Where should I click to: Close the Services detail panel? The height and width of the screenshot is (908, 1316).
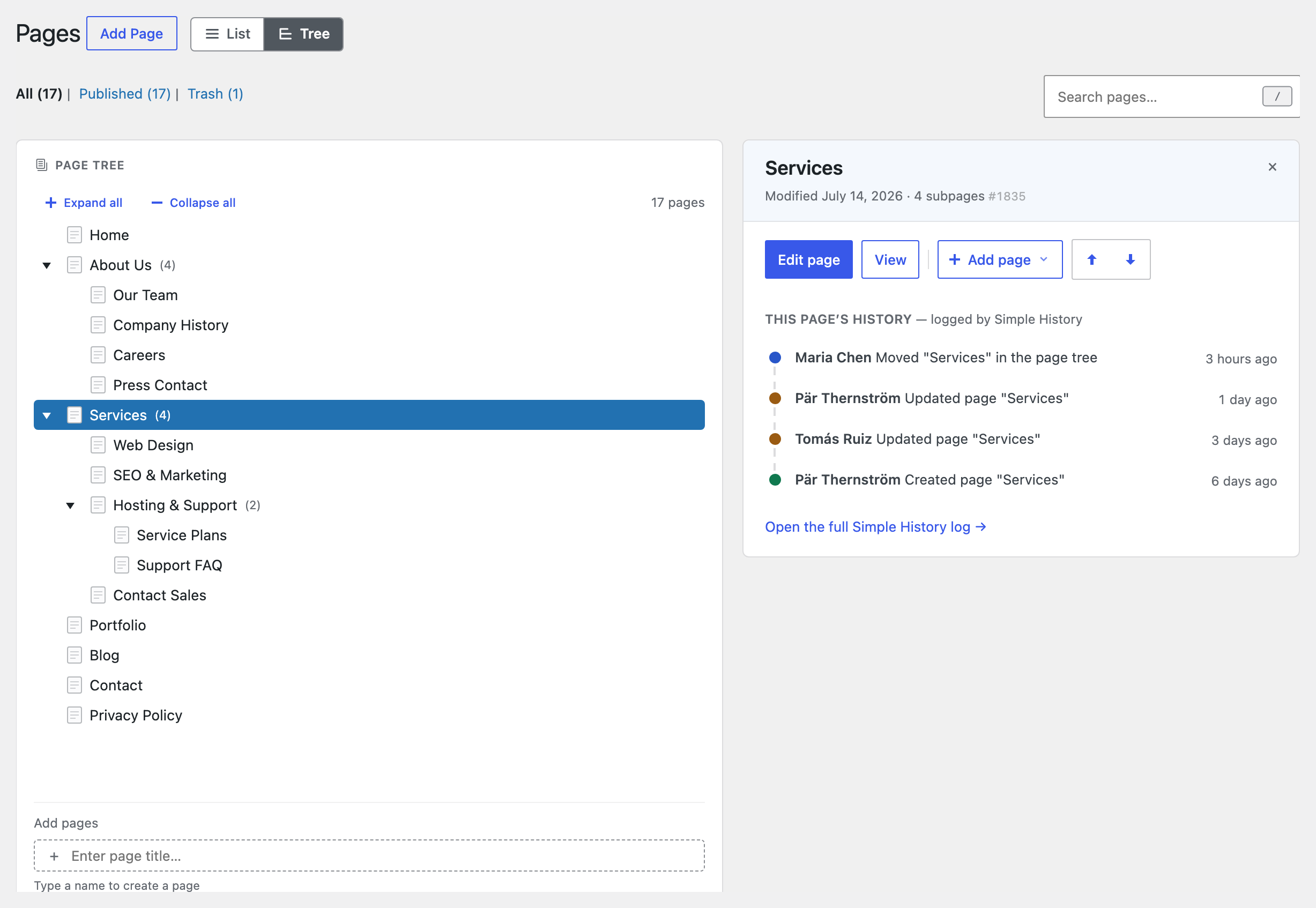(x=1273, y=167)
